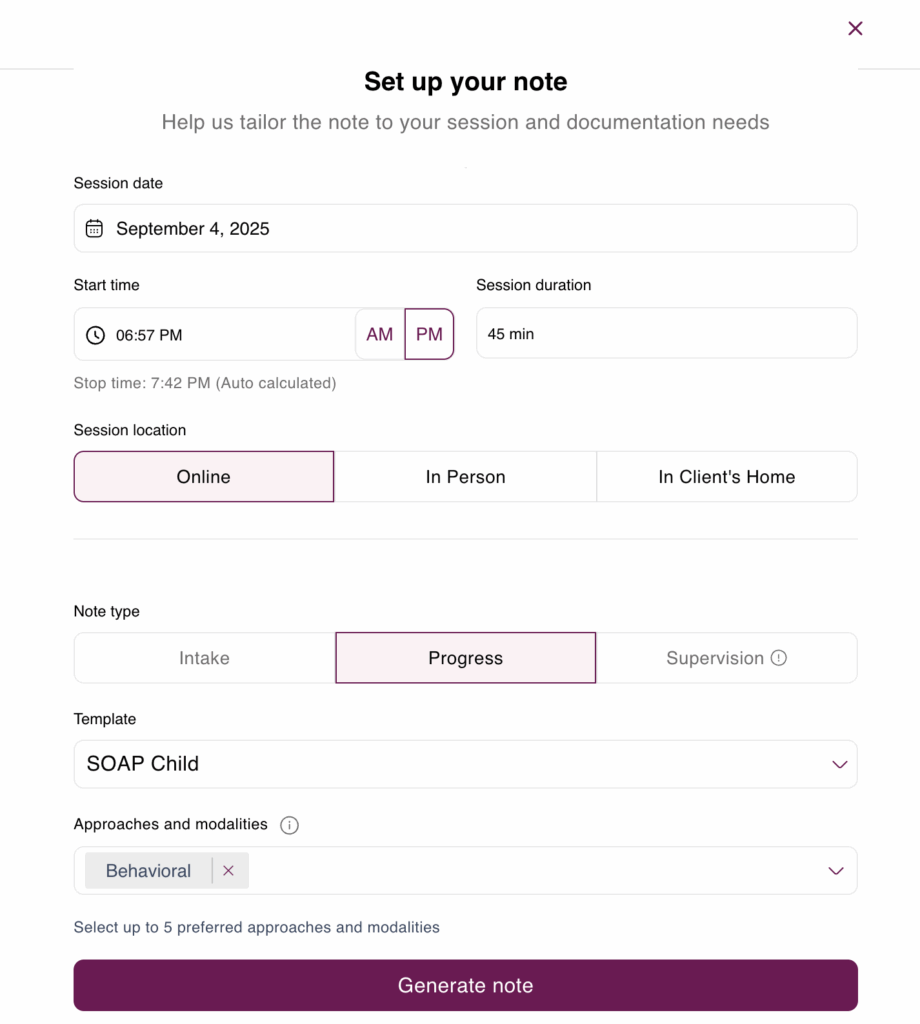This screenshot has width=920, height=1024.
Task: Expand the Template dropdown chevron
Action: [840, 764]
